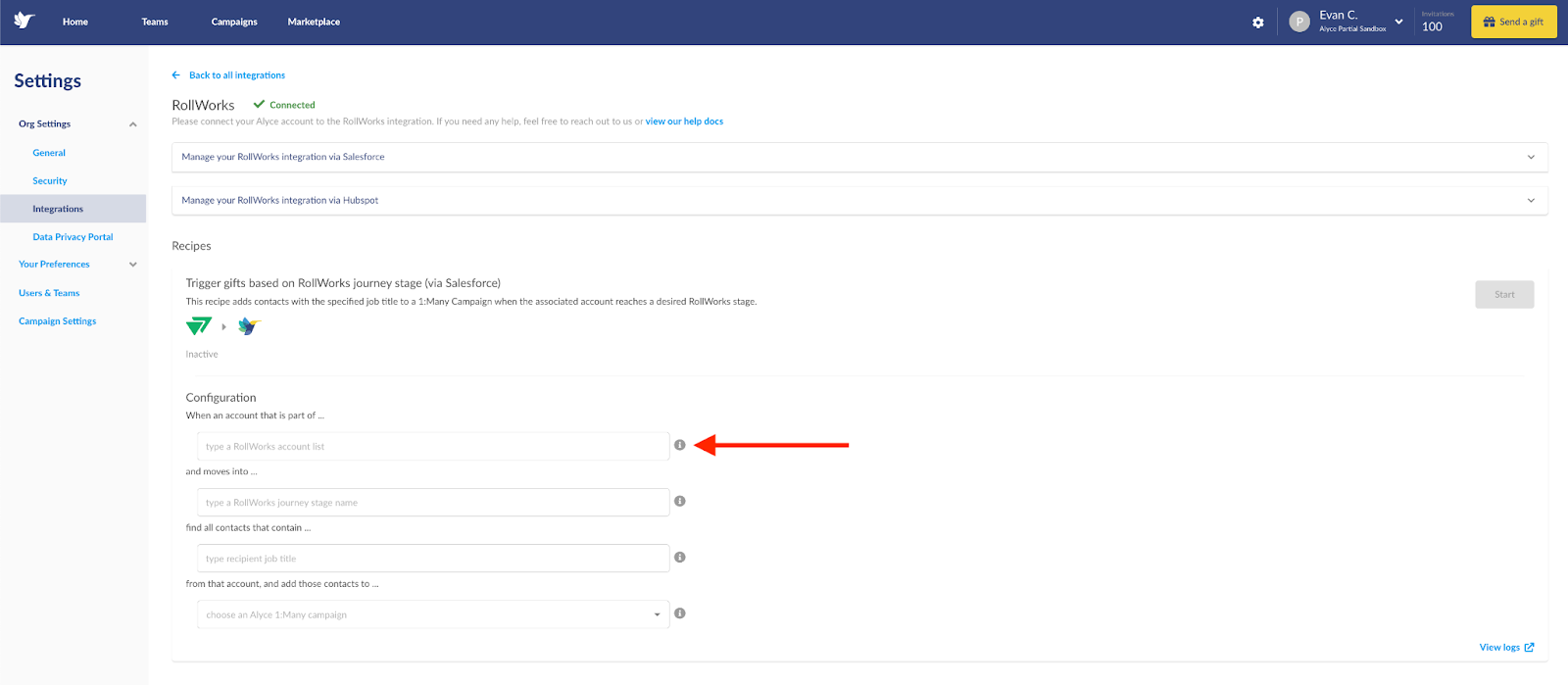Open the settings gear icon in header
Viewport: 1568px width, 685px height.
coord(1258,23)
